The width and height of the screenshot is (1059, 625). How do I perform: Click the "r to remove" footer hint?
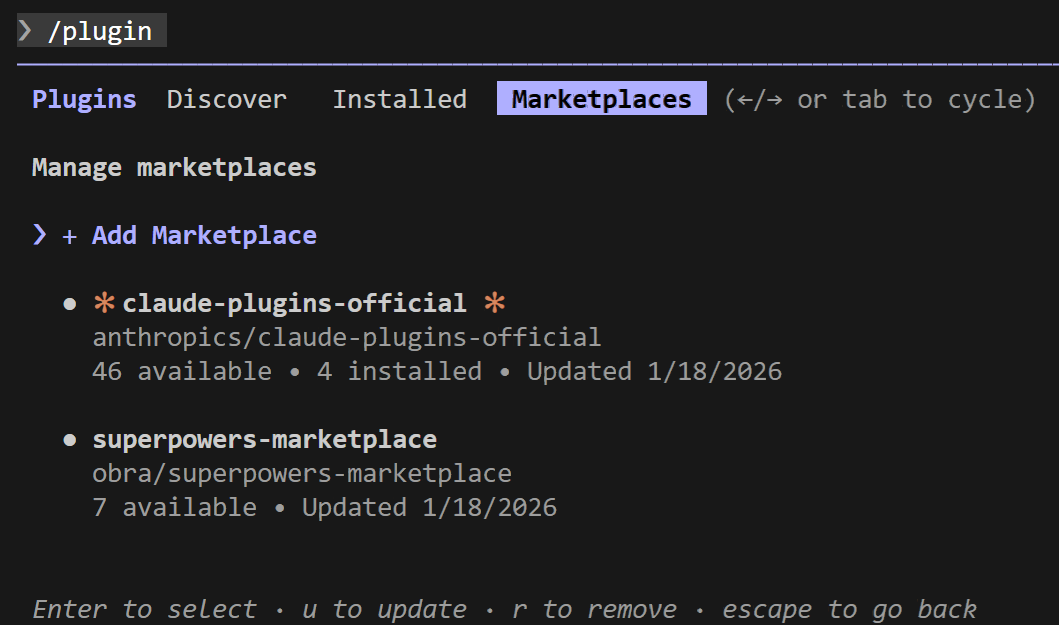(x=595, y=609)
